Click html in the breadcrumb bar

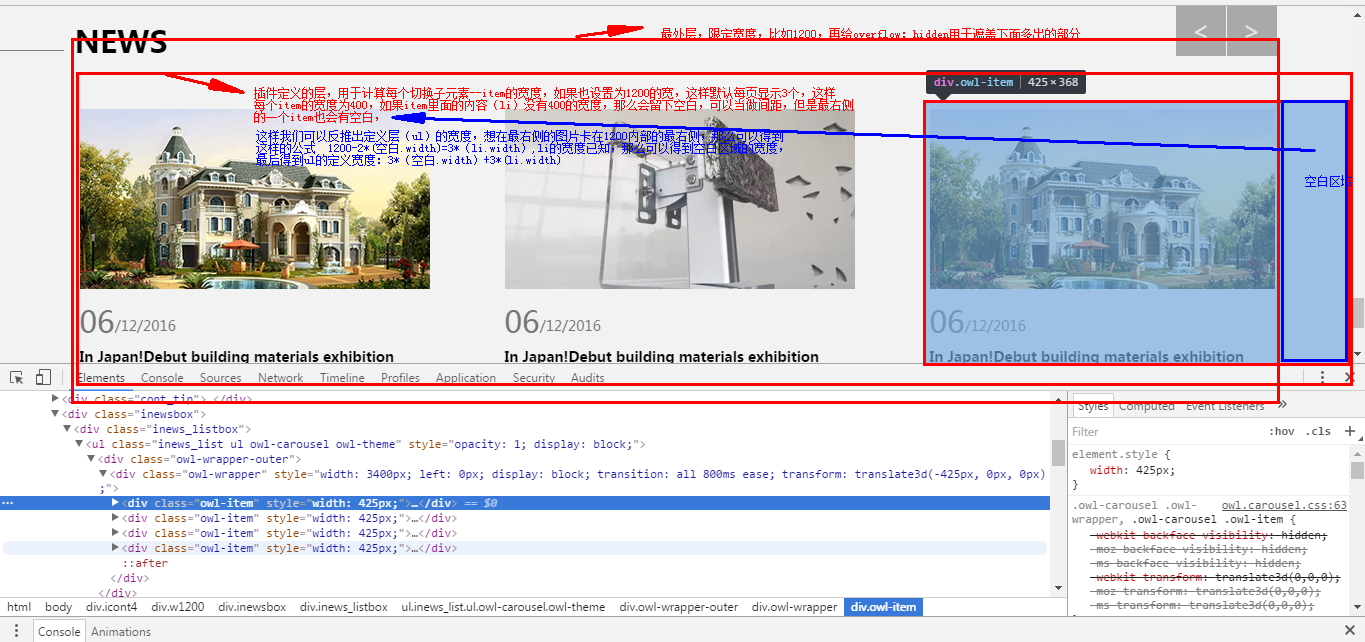click(x=19, y=607)
